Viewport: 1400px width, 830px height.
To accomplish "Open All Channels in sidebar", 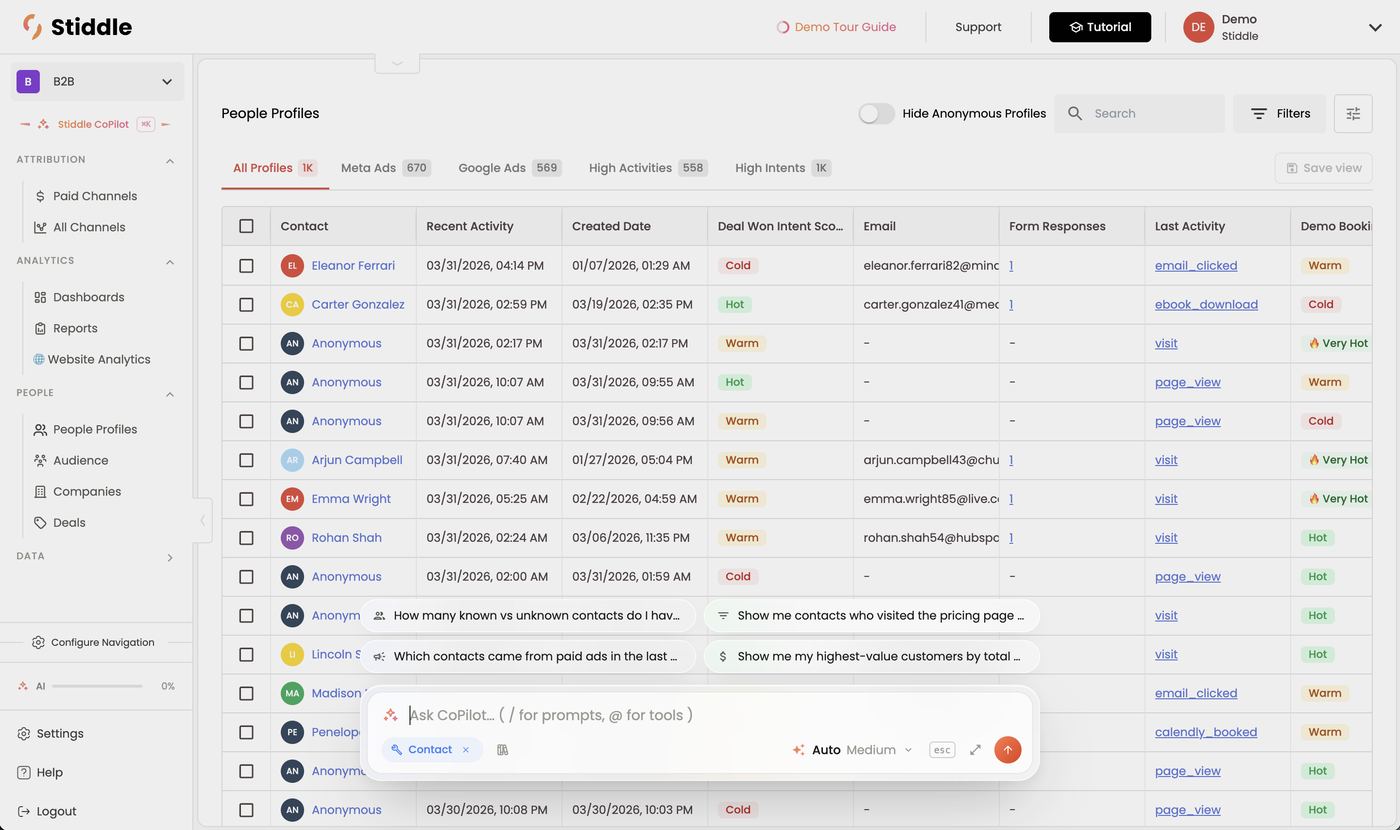I will click(89, 227).
